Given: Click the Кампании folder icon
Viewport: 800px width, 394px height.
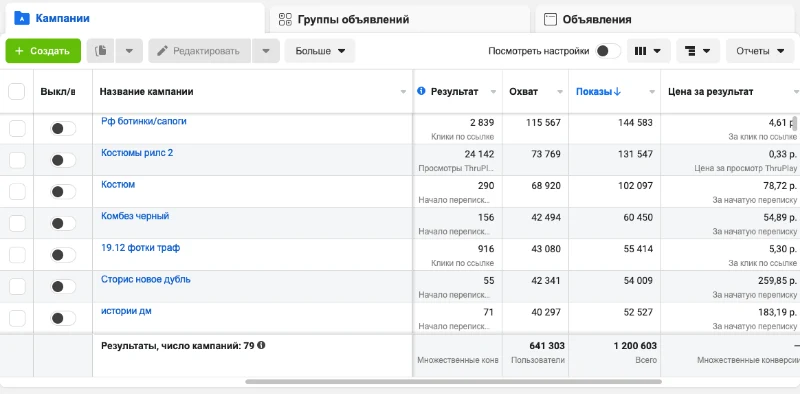Looking at the screenshot, I should click(x=22, y=18).
